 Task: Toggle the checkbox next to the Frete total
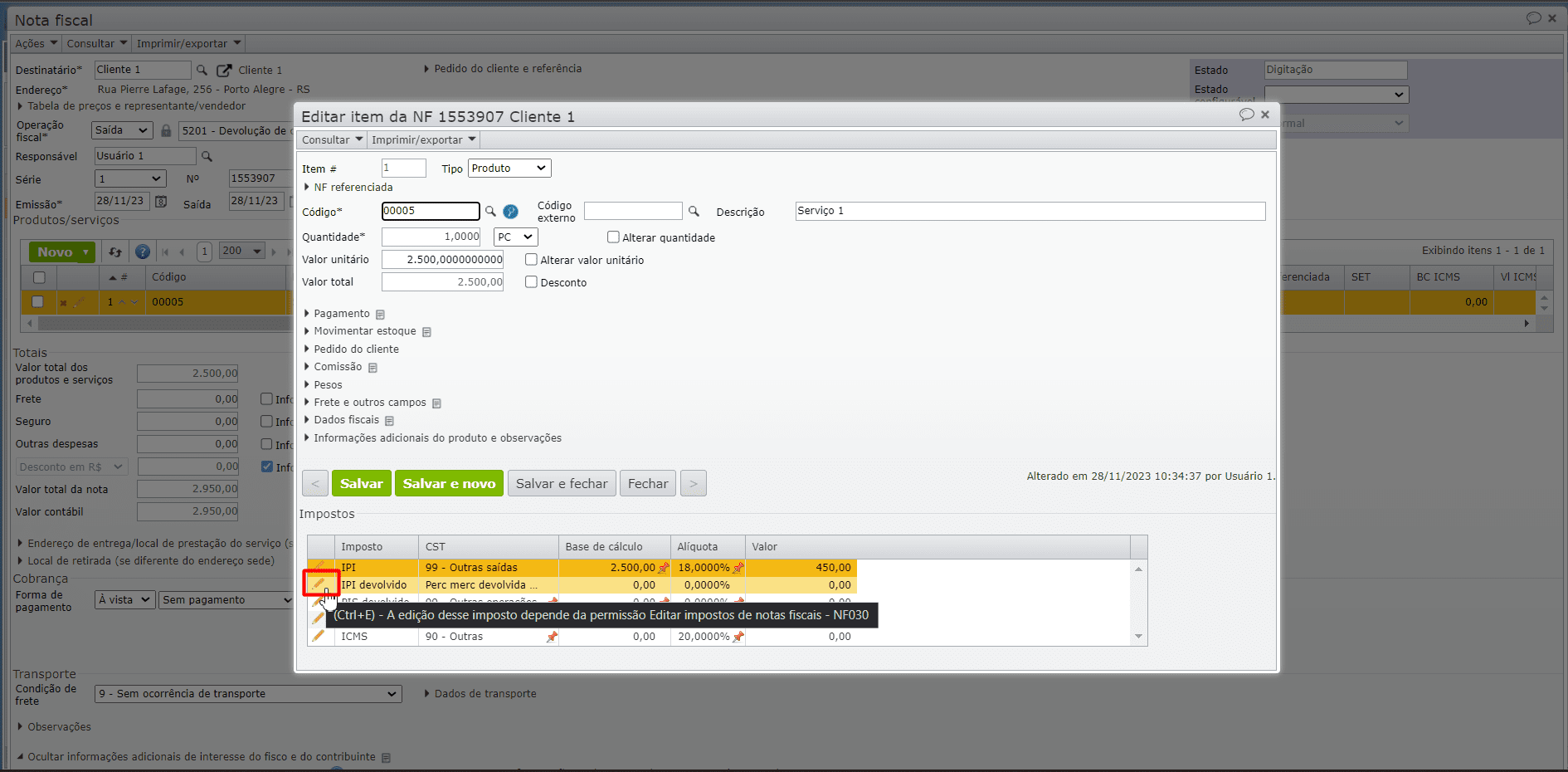click(267, 399)
